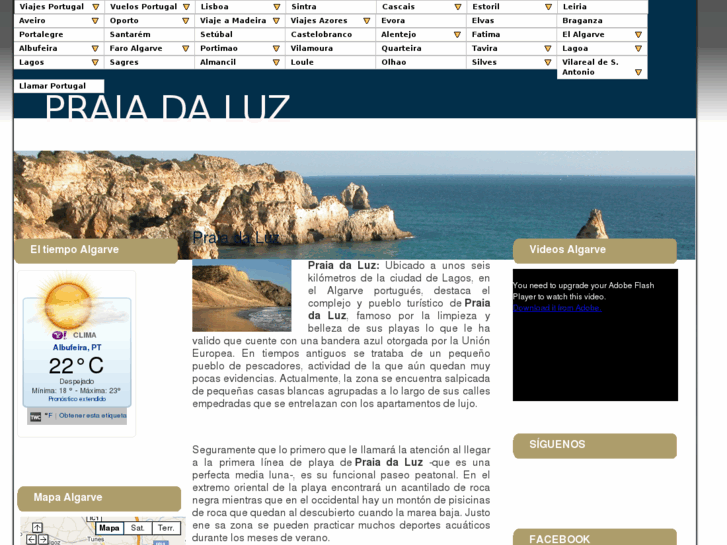Expand the Portimao menu
The height and width of the screenshot is (545, 727).
pos(276,48)
